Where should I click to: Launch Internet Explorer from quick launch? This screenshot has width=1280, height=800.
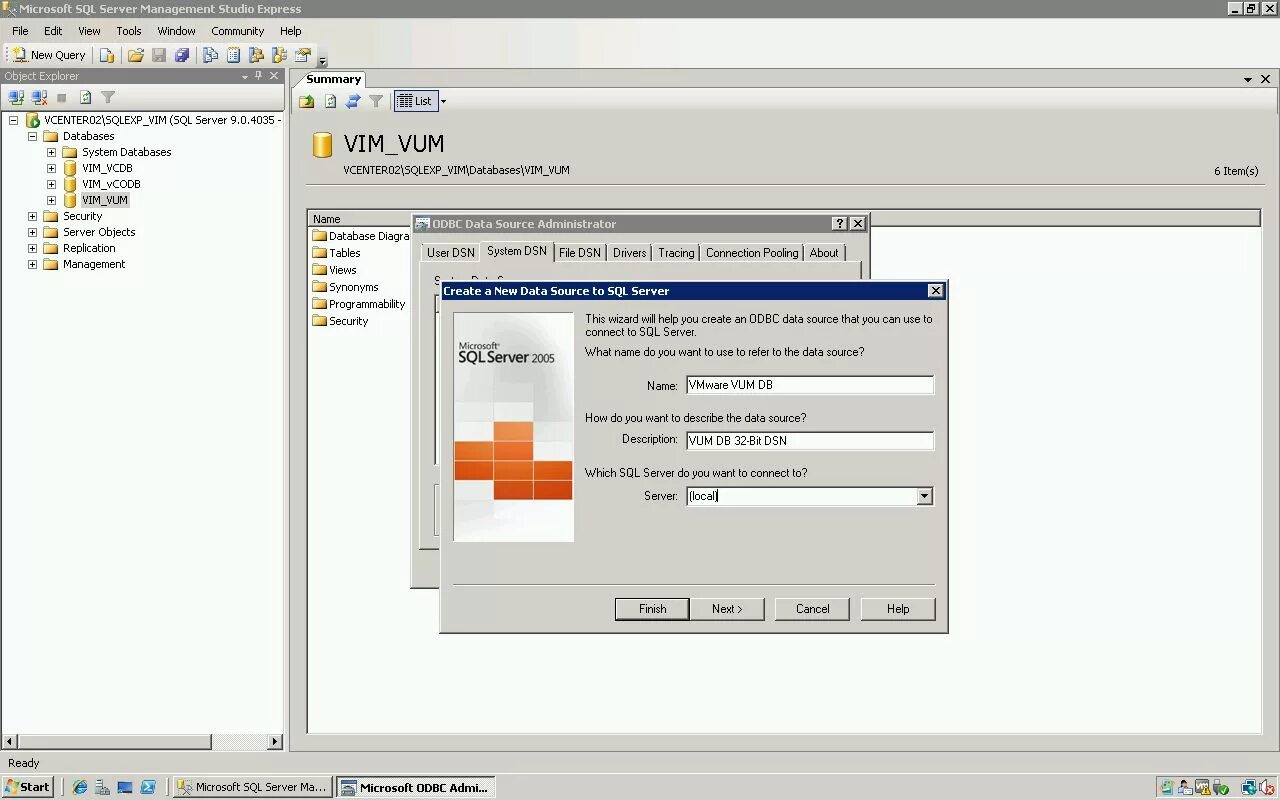tap(80, 787)
